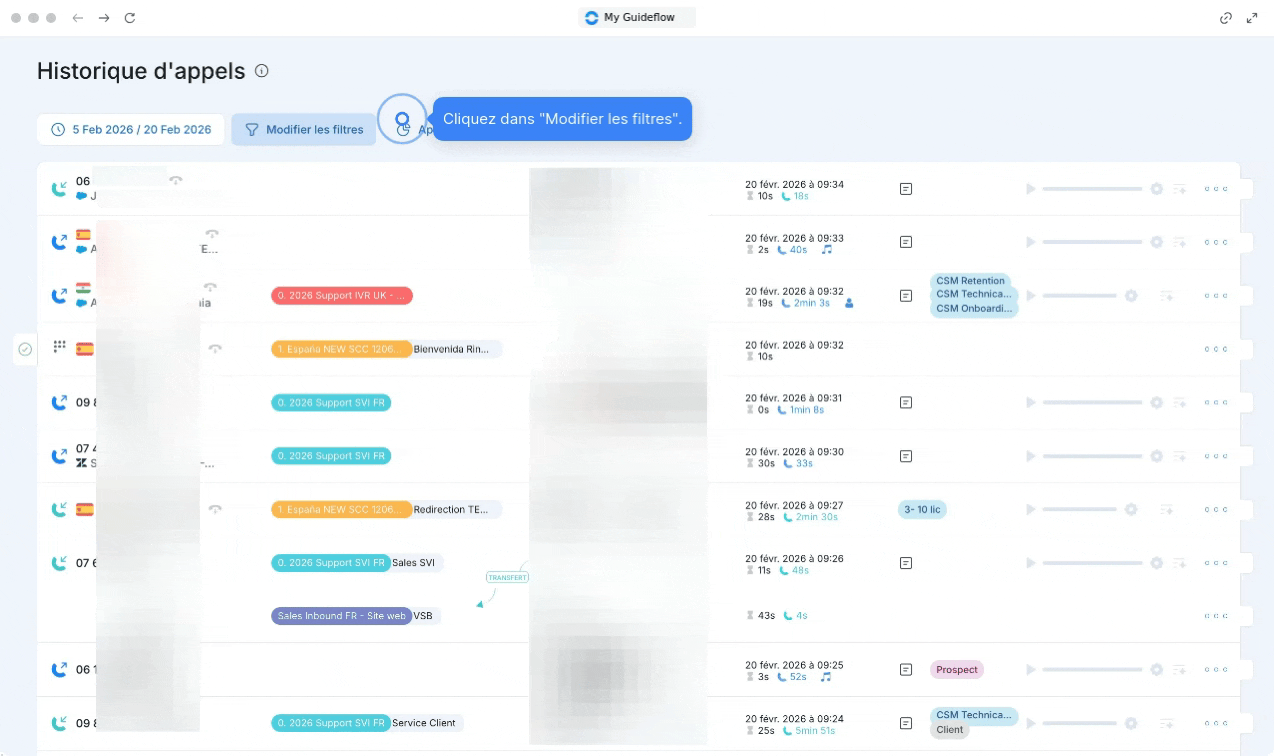Image resolution: width=1274 pixels, height=756 pixels.
Task: Click the Prospect tag on the 09:25 call
Action: tap(957, 670)
